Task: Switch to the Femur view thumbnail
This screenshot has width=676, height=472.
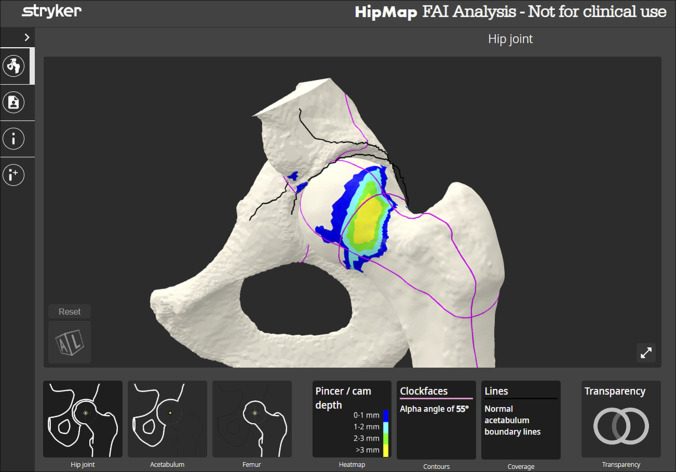Action: pos(252,419)
